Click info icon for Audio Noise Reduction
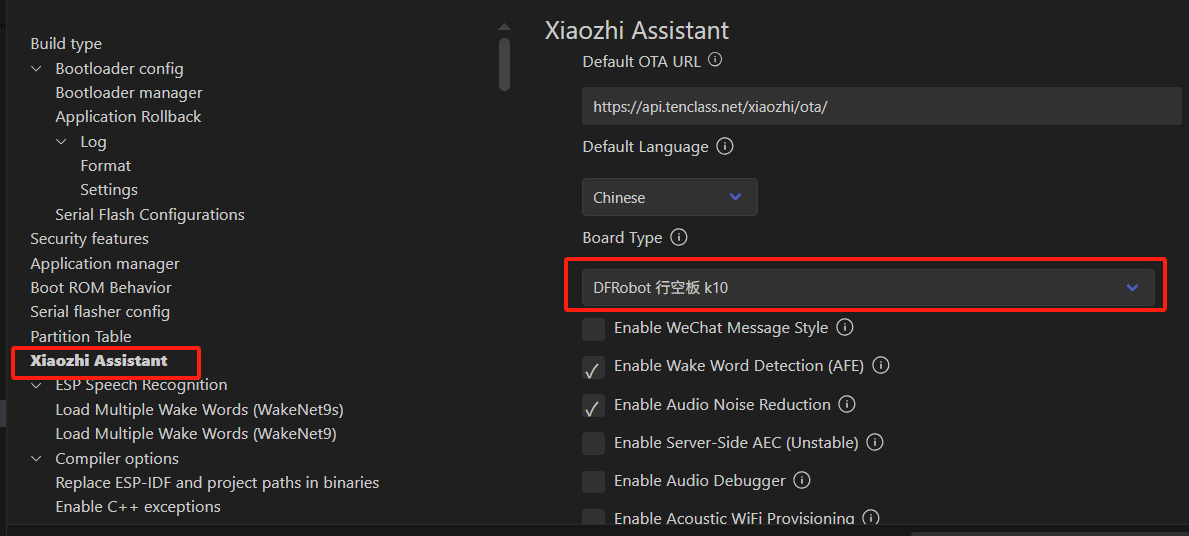Image resolution: width=1189 pixels, height=536 pixels. (847, 404)
